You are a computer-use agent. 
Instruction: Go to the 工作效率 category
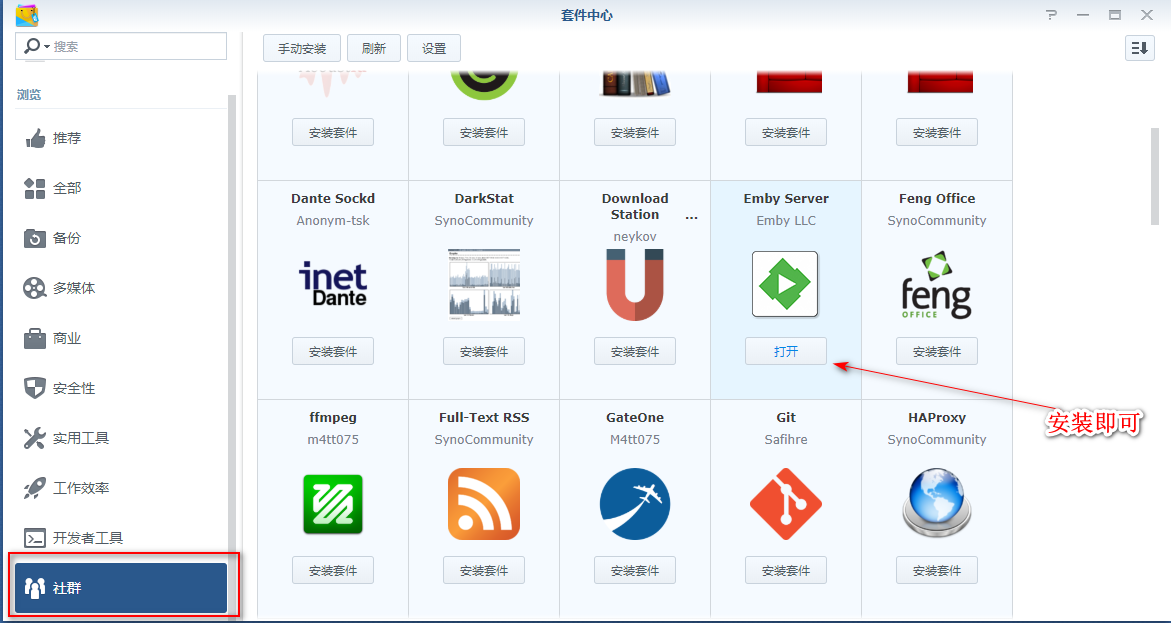pyautogui.click(x=121, y=489)
